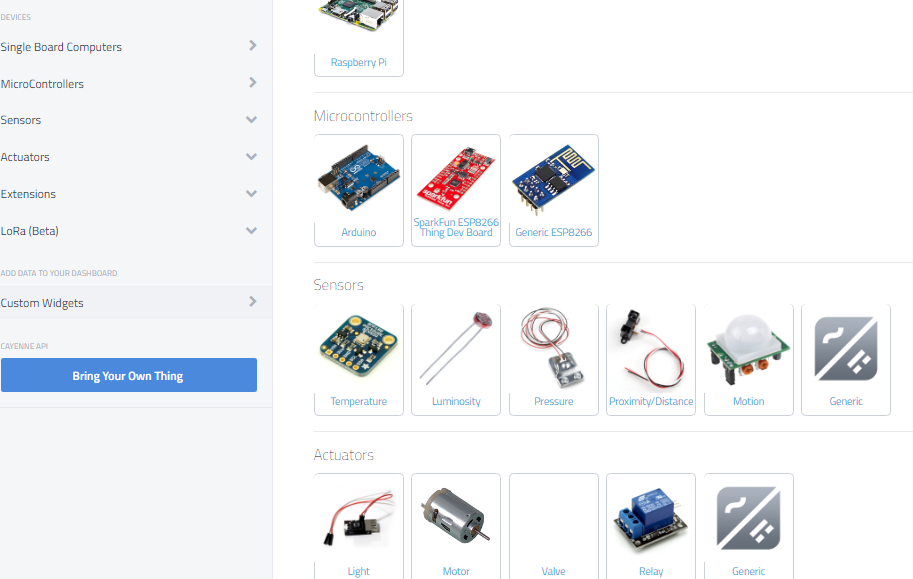Click the Valve label link
The width and height of the screenshot is (913, 579).
click(x=554, y=571)
